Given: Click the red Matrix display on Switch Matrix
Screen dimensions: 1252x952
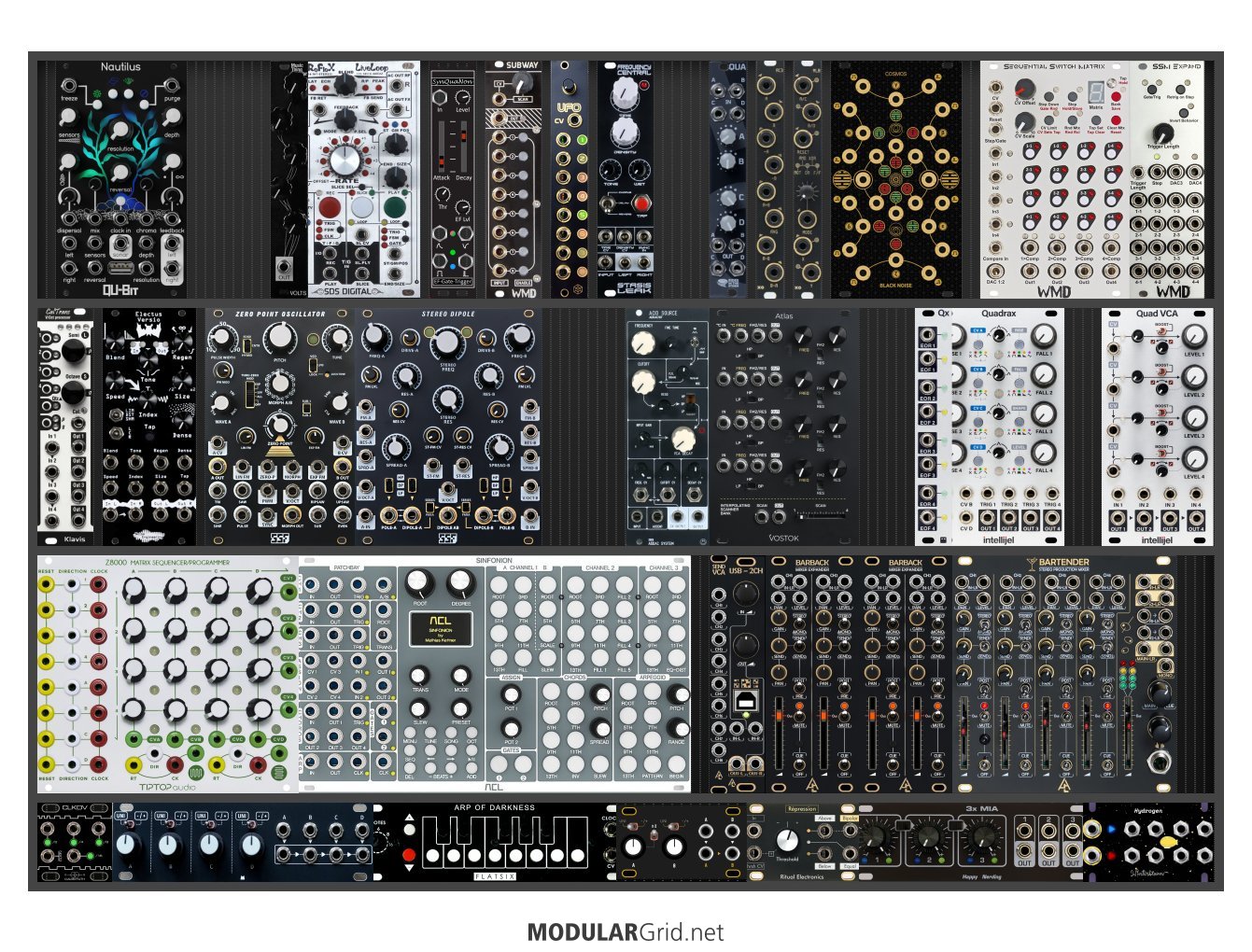Looking at the screenshot, I should pos(1096,93).
